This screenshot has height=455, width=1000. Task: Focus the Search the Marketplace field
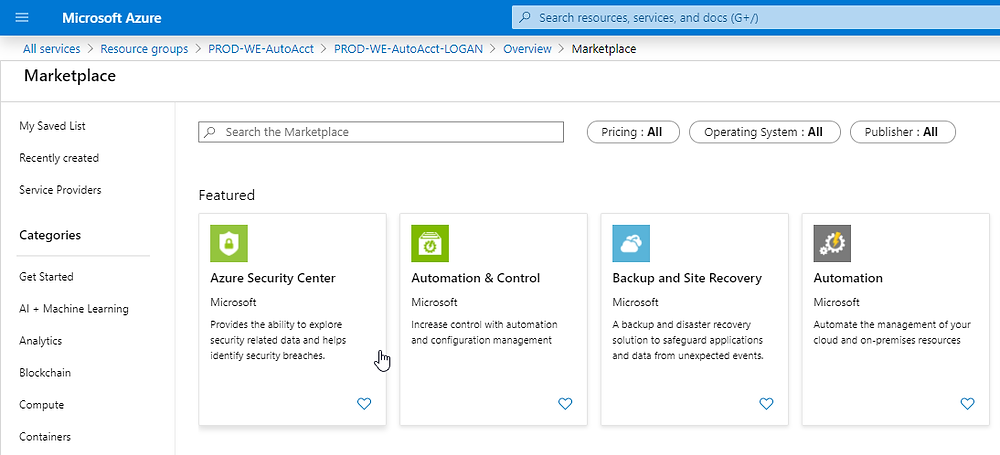(x=381, y=132)
